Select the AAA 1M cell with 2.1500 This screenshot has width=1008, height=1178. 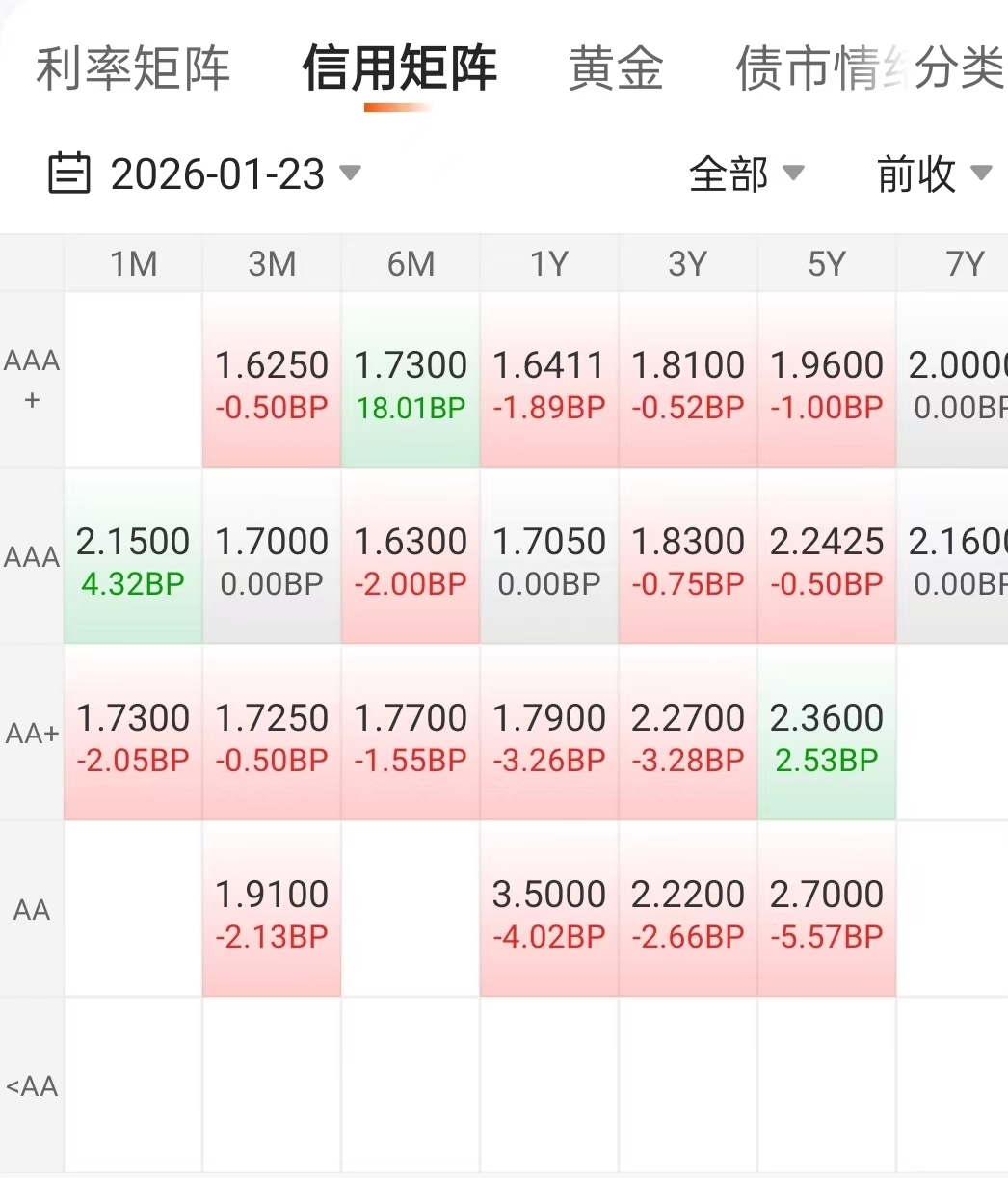(133, 557)
